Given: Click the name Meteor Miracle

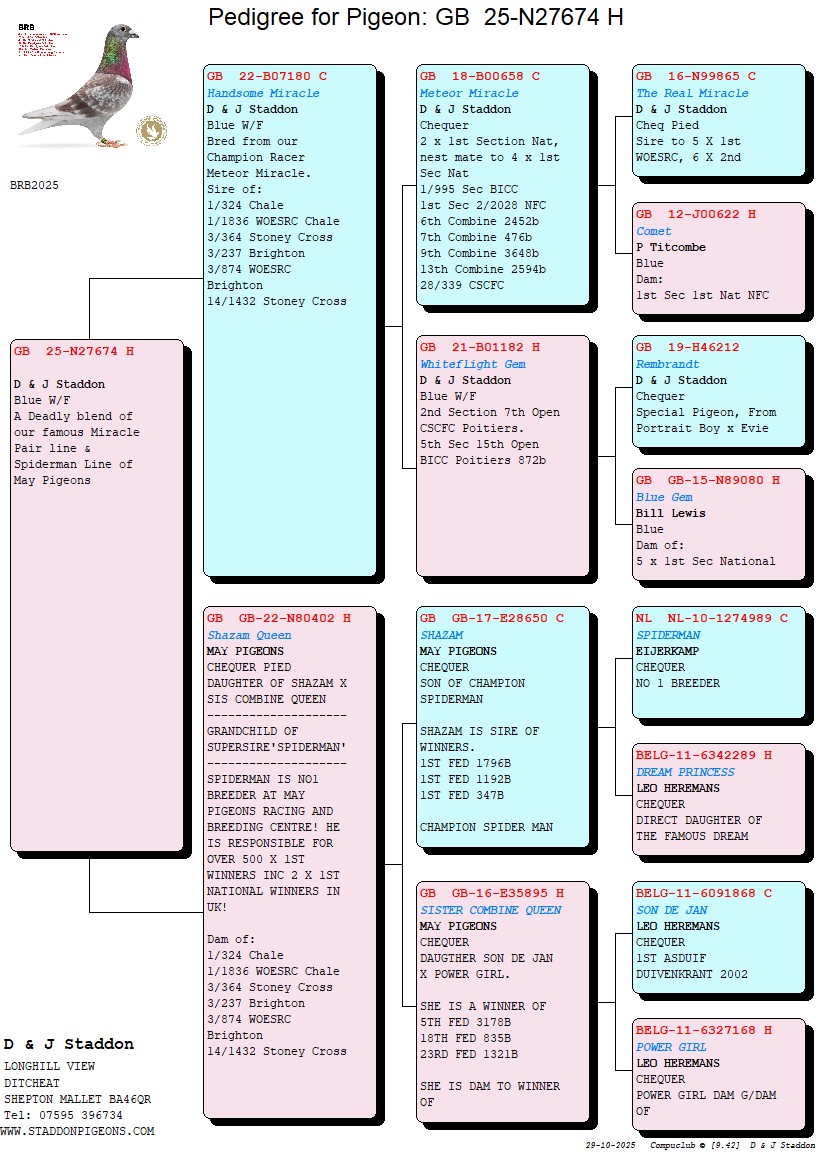Looking at the screenshot, I should pos(469,93).
